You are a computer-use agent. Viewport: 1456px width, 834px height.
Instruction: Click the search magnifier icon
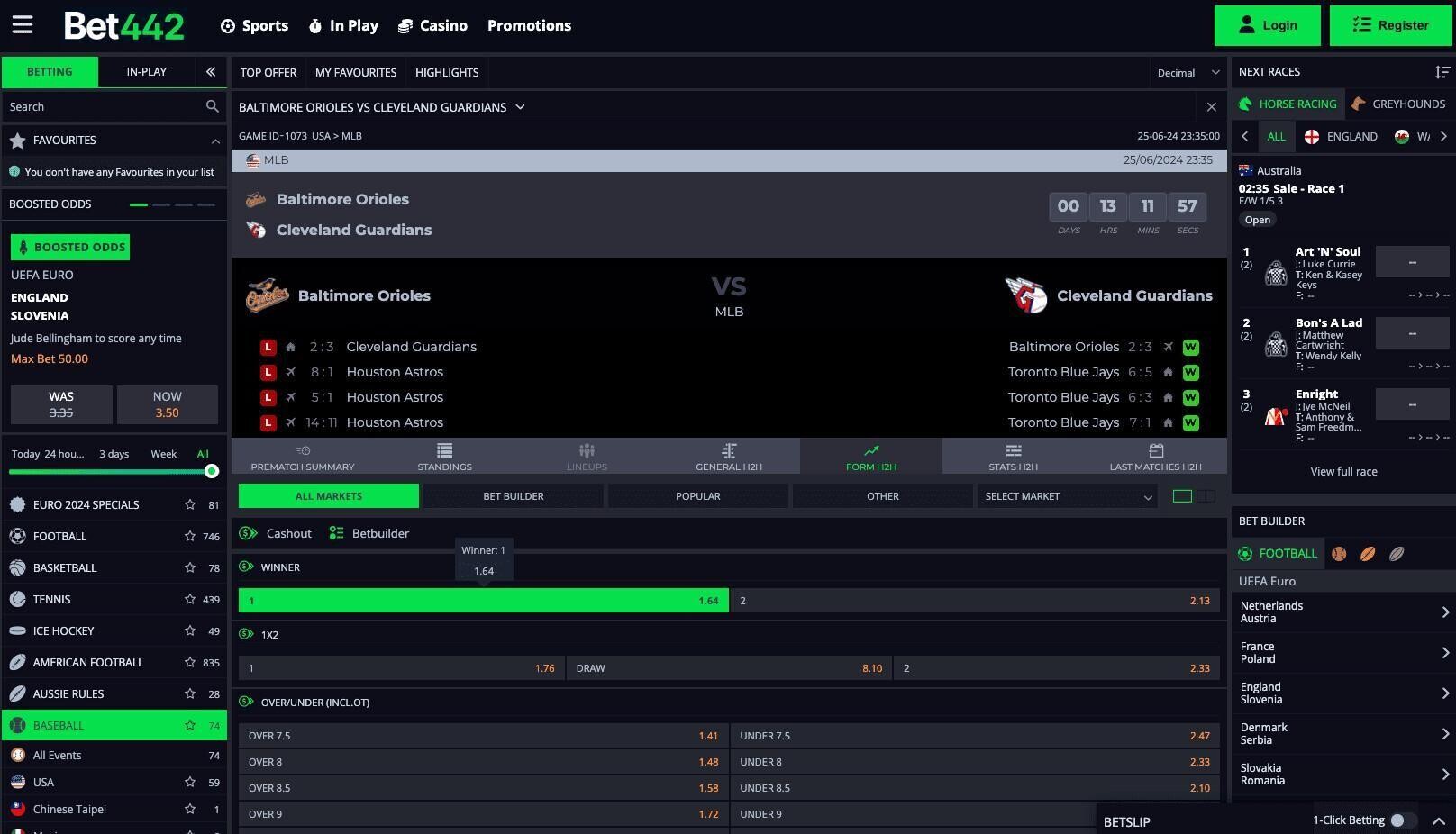coord(212,106)
